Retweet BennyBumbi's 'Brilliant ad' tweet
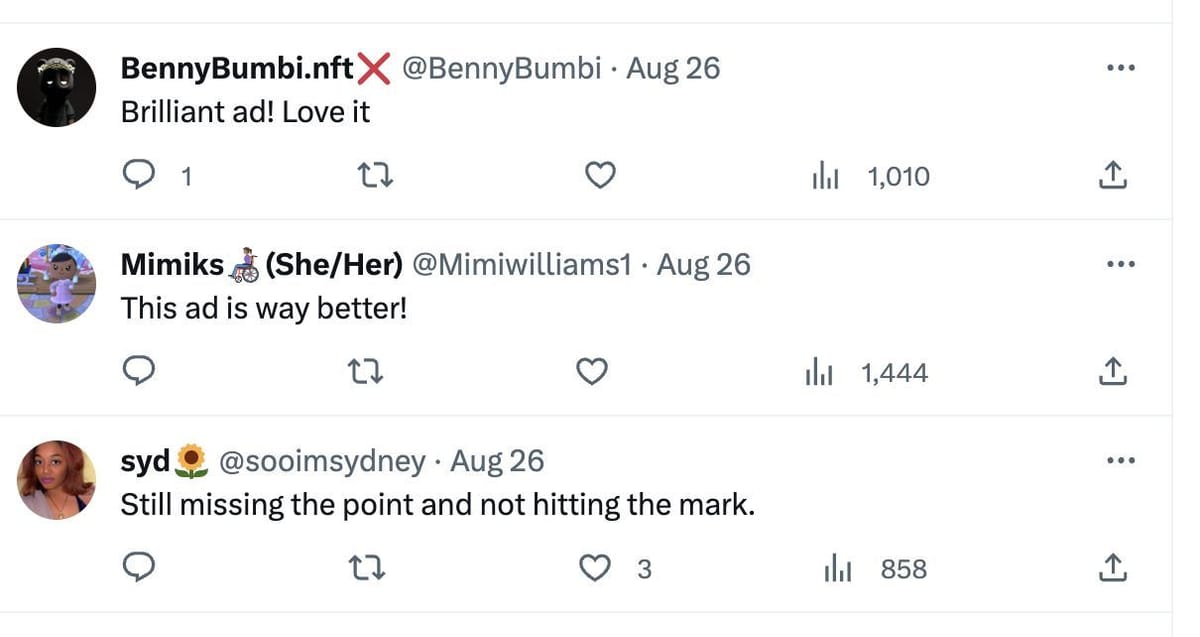 pyautogui.click(x=375, y=177)
